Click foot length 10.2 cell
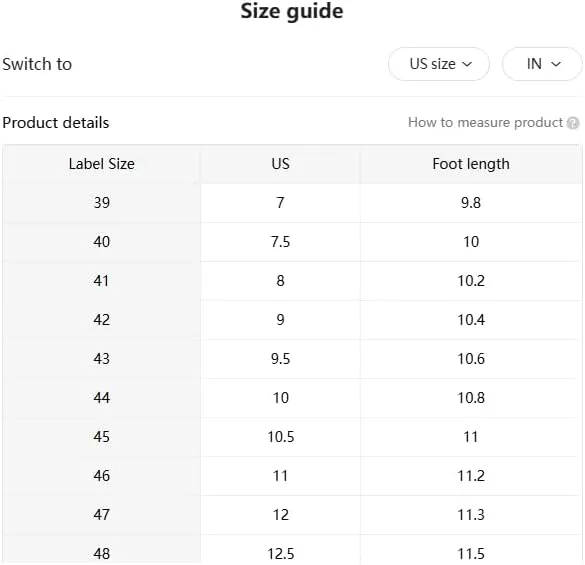The width and height of the screenshot is (585, 565). [471, 281]
